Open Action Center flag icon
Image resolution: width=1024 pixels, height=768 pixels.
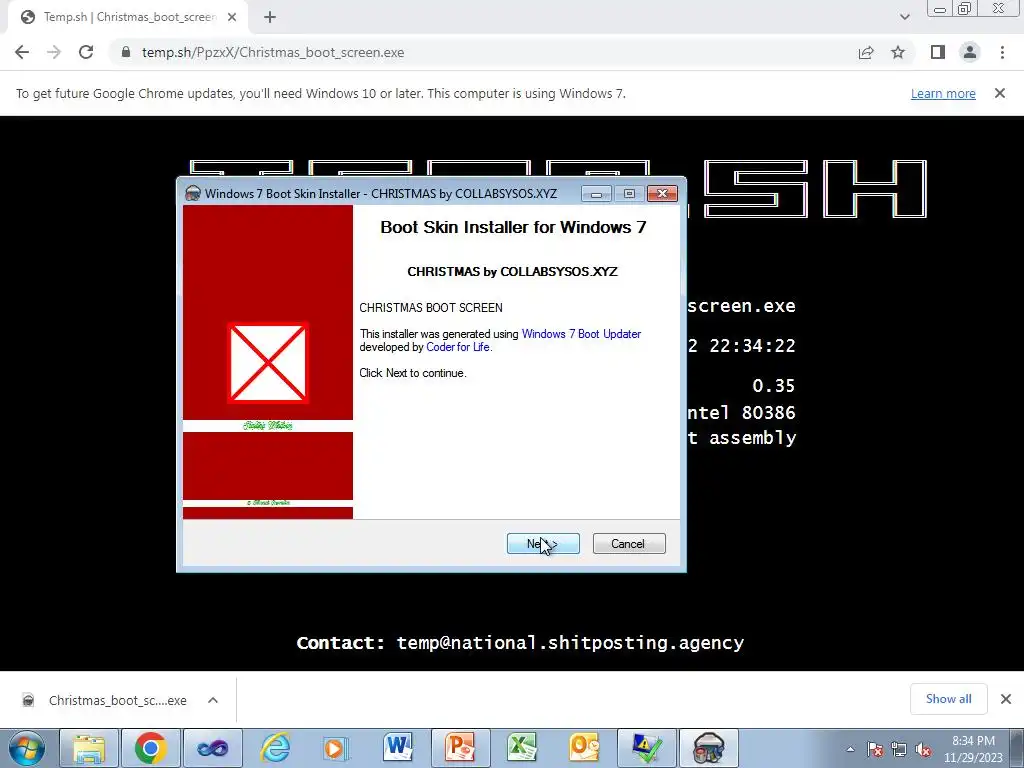tap(875, 750)
